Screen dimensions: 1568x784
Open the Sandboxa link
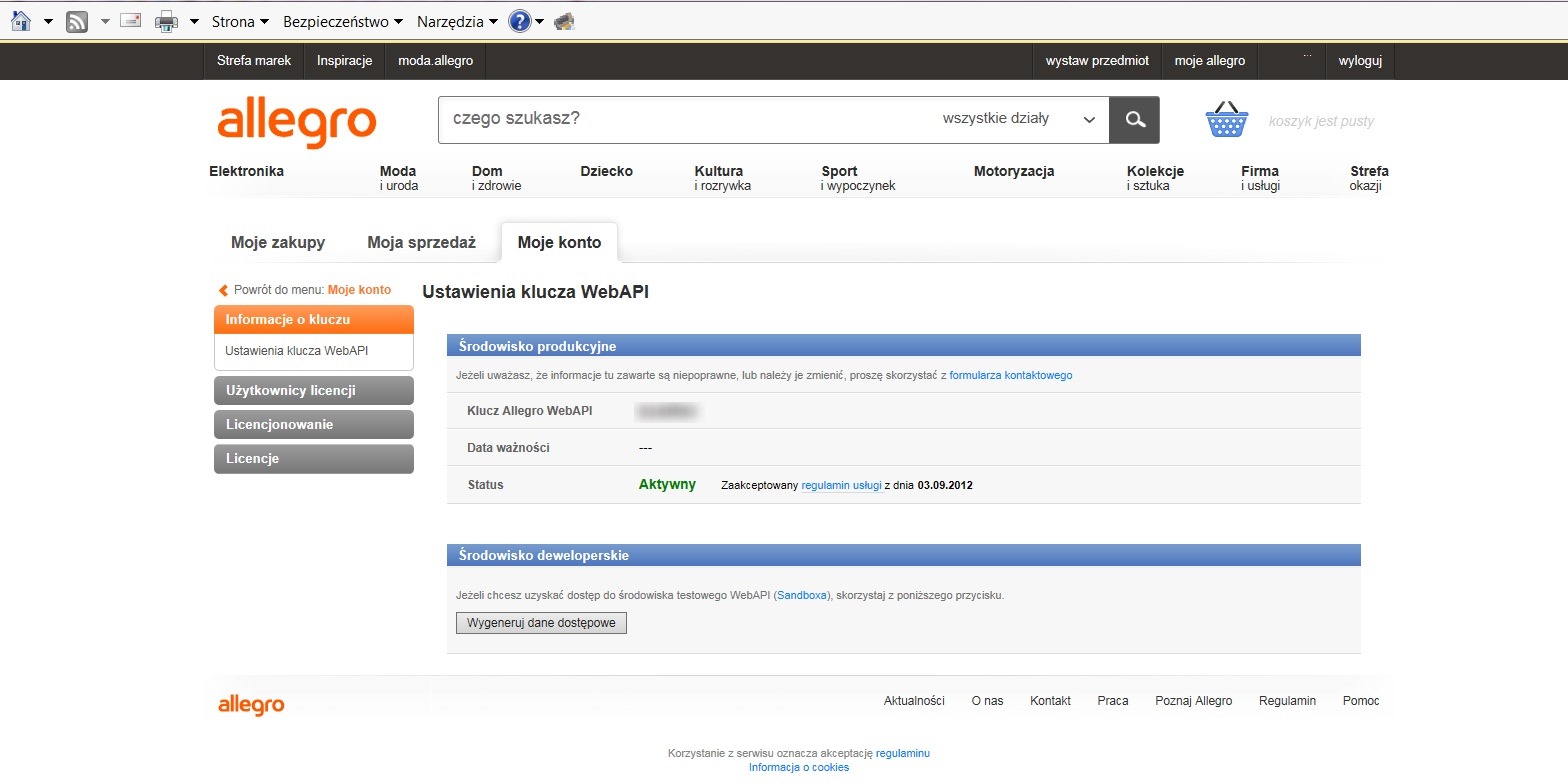(x=802, y=595)
